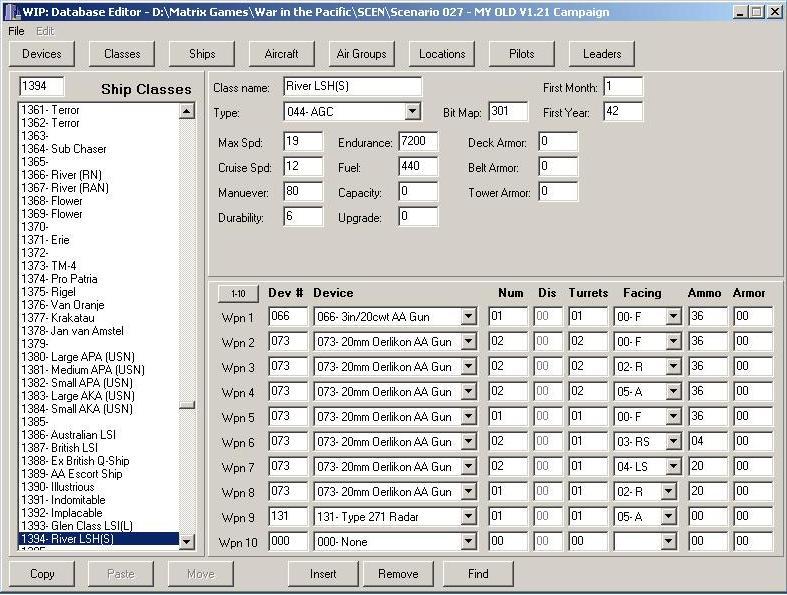Open the Air Groups section
787x595 pixels.
[x=361, y=54]
